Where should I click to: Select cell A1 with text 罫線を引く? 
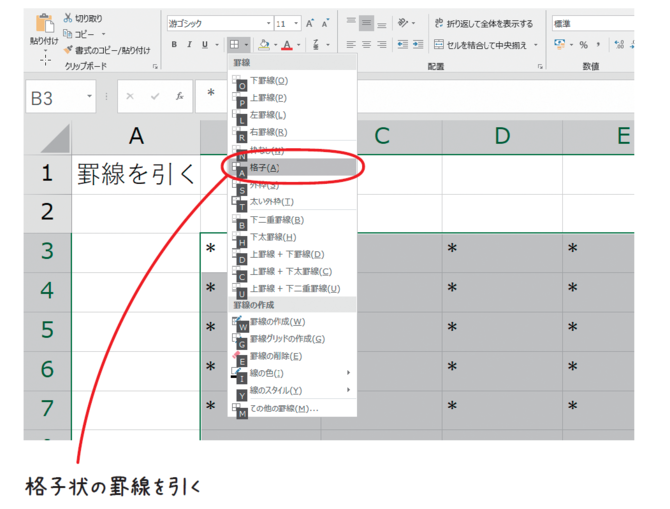coord(136,175)
